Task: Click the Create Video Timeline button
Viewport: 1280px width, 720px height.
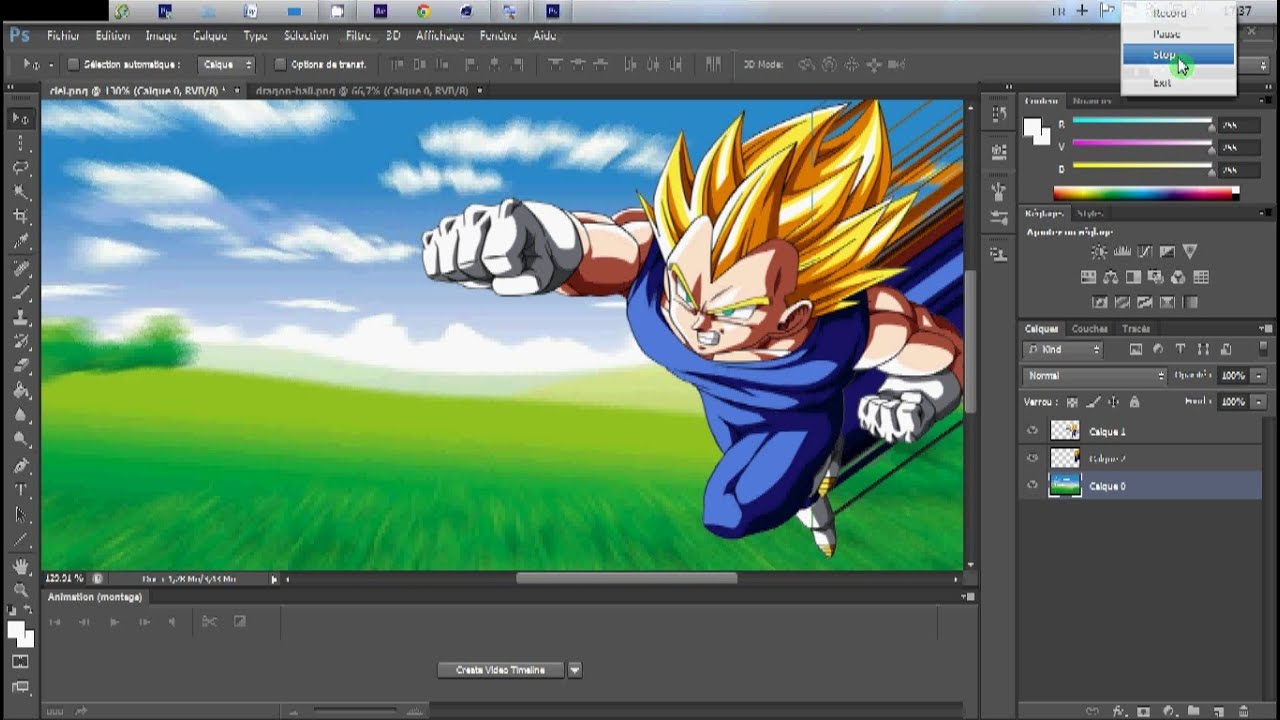Action: tap(501, 670)
